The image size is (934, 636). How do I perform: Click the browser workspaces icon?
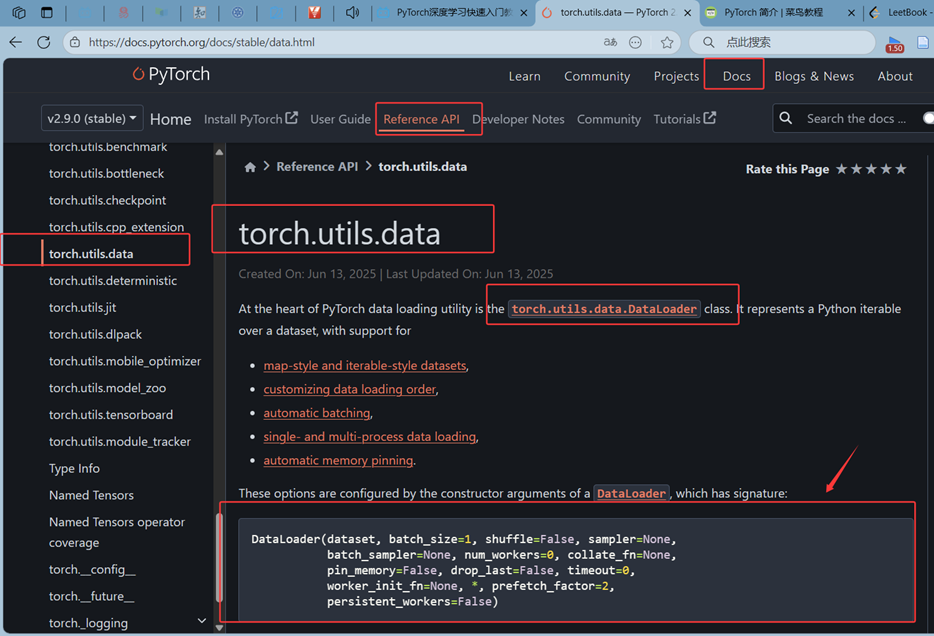click(19, 13)
